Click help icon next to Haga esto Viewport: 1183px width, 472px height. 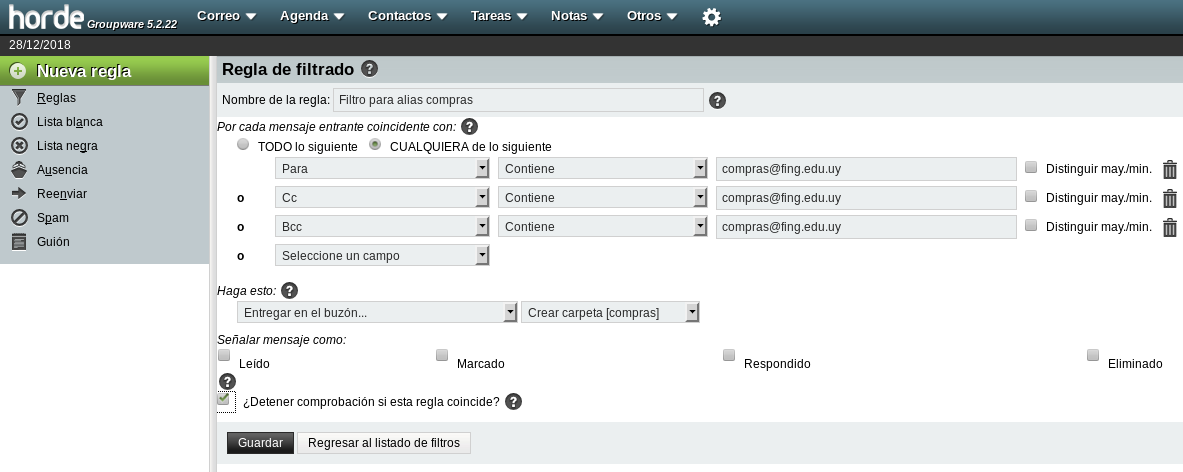click(289, 291)
